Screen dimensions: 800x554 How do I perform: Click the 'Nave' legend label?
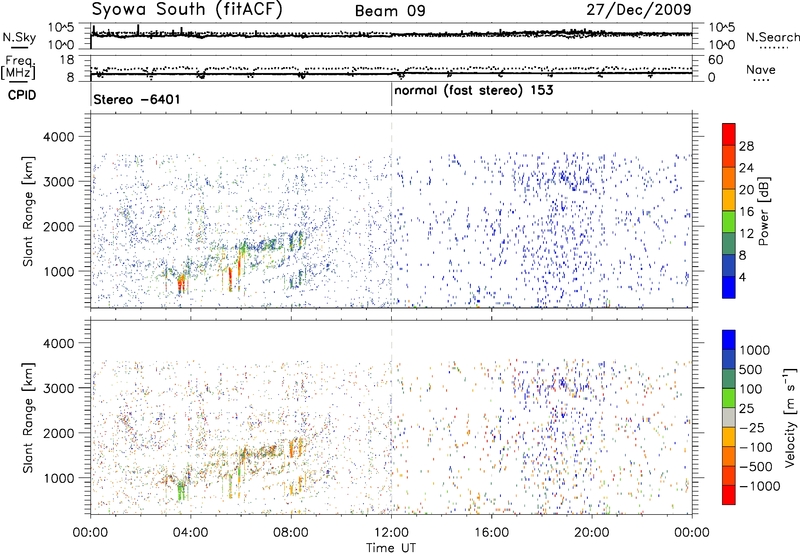click(x=760, y=69)
